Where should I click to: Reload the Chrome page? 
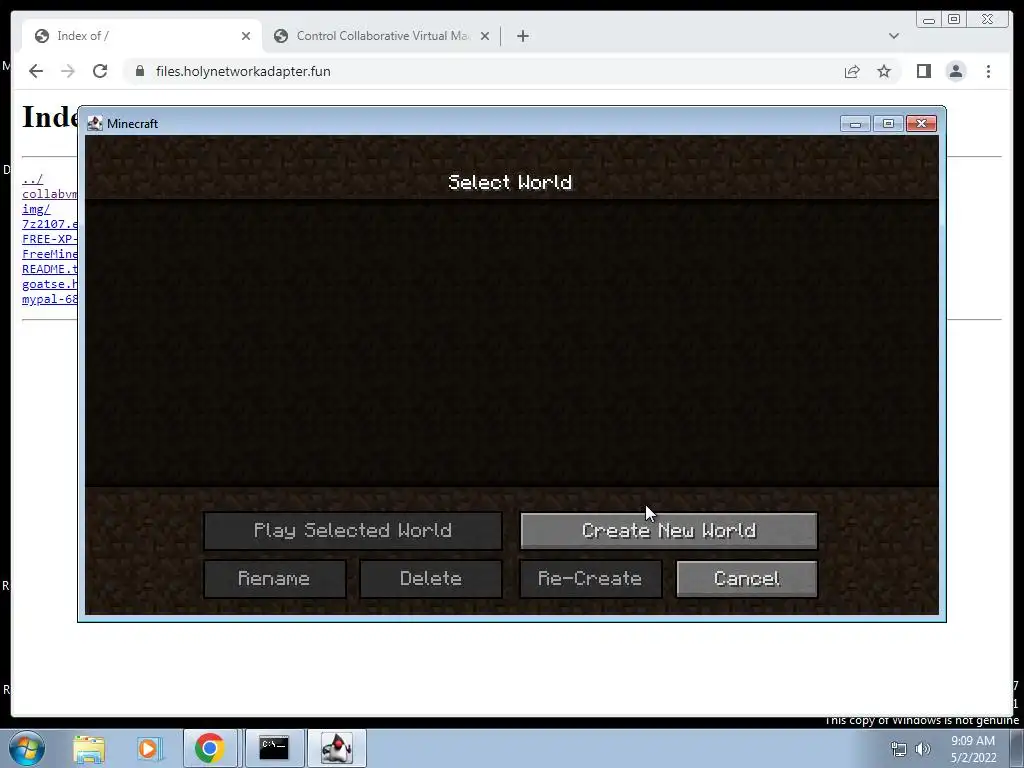click(100, 71)
